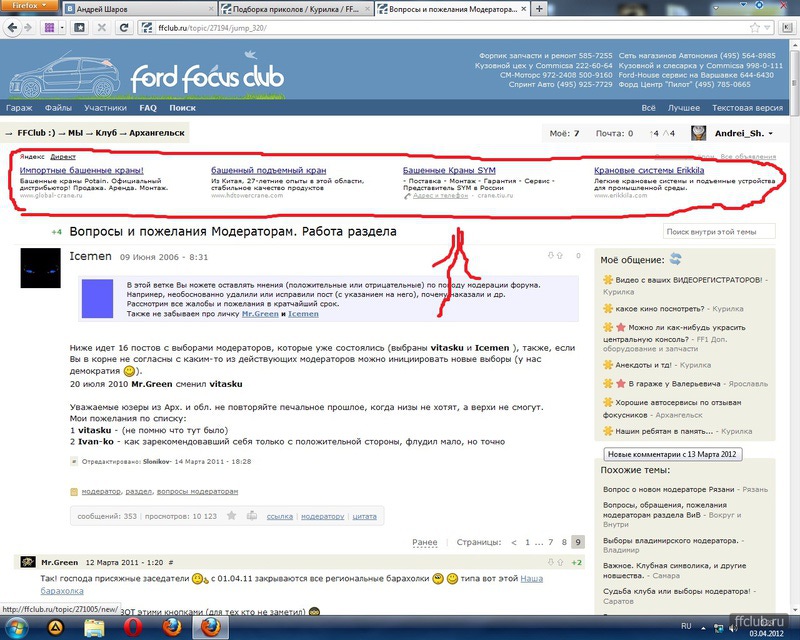Open Крановые системы Erikkila ad link
800x640 pixels.
tap(649, 170)
